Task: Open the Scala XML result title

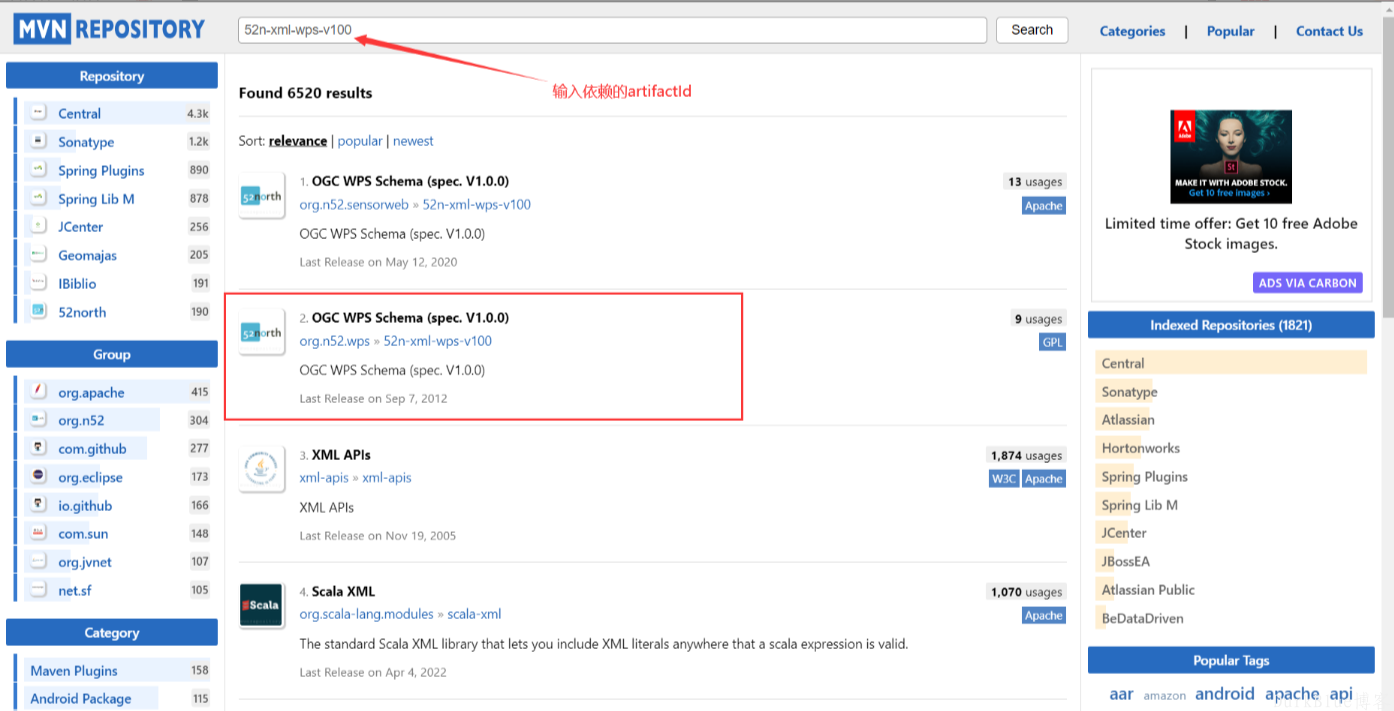Action: click(x=343, y=591)
